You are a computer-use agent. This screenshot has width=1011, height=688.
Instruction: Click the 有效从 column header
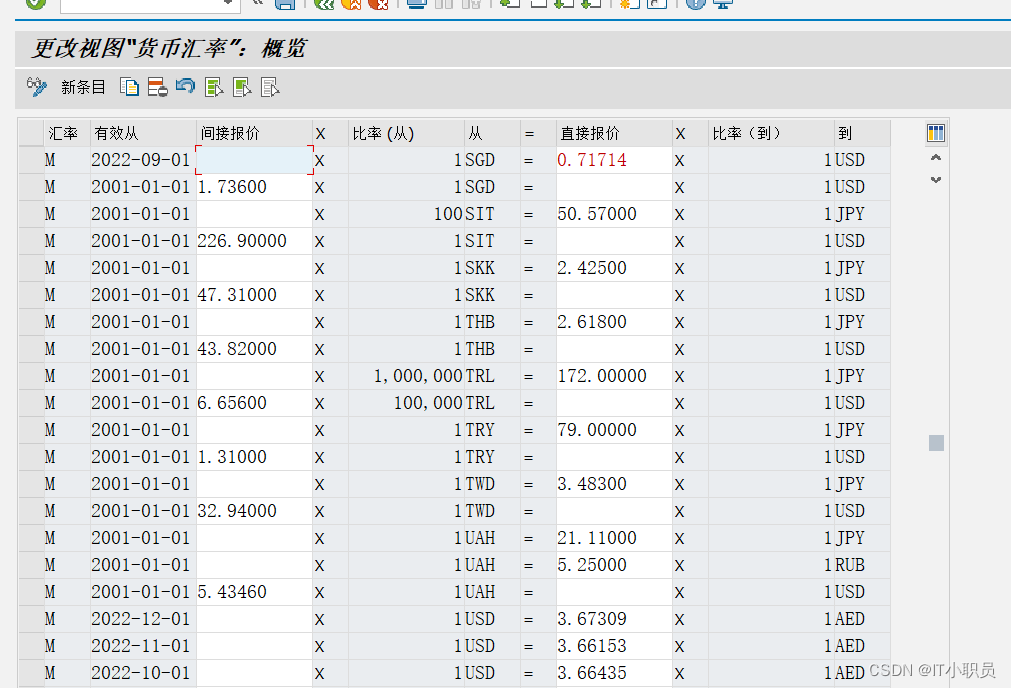point(142,133)
